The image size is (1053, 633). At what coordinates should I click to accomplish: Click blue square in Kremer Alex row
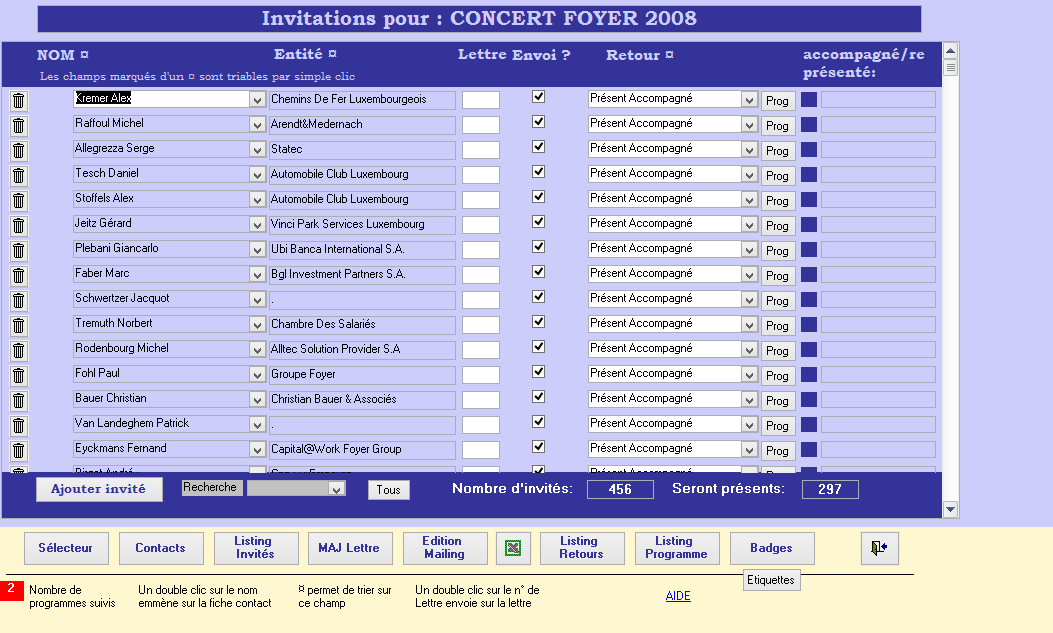pos(809,99)
